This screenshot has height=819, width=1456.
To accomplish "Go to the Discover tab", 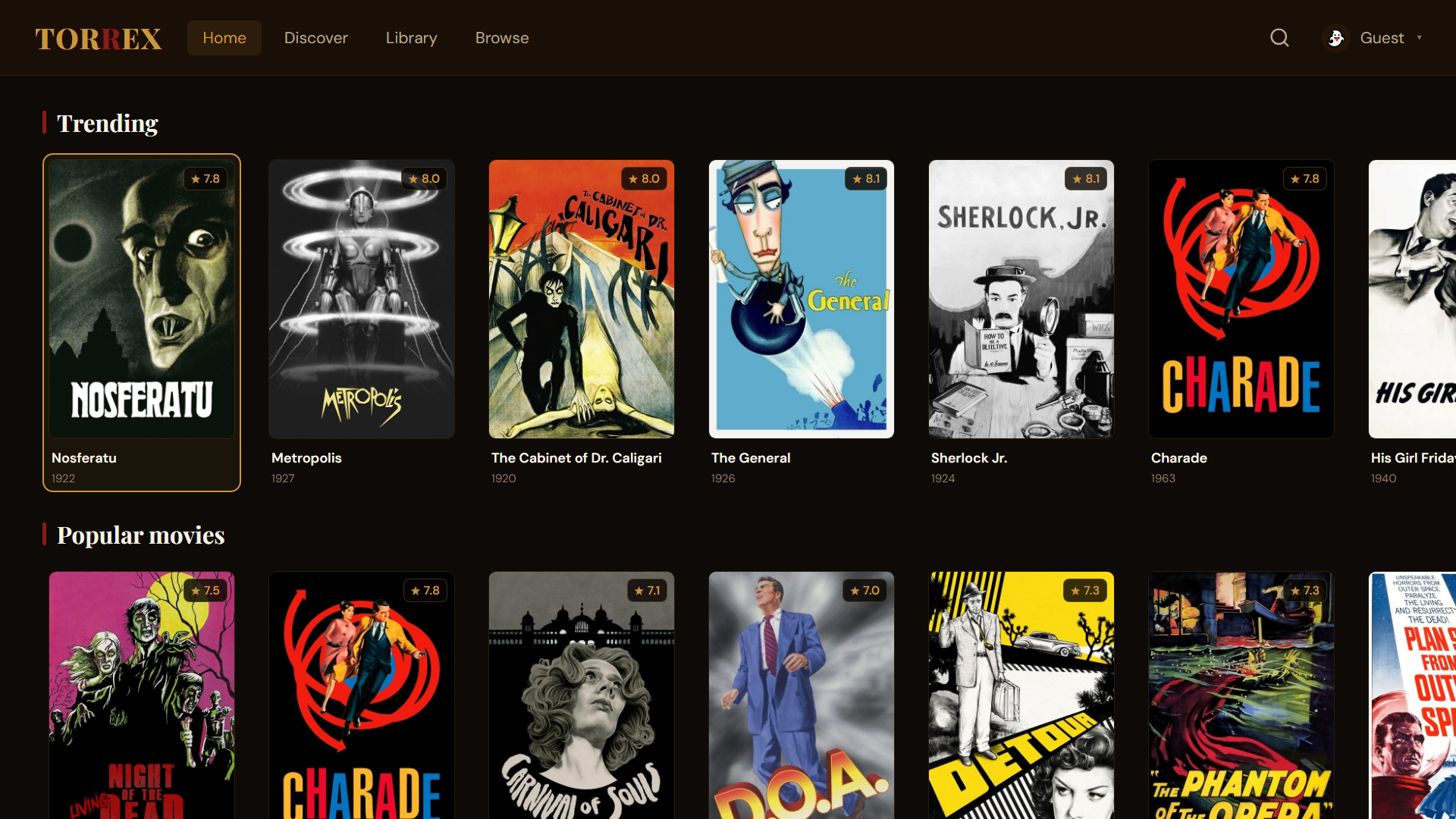I will pyautogui.click(x=315, y=38).
